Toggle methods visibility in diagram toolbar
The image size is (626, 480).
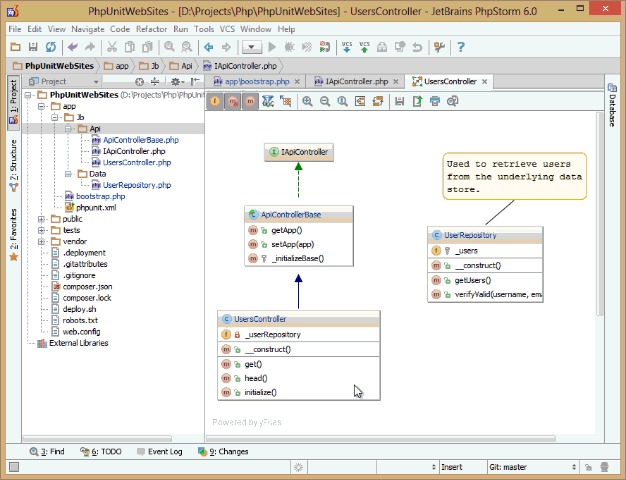tap(250, 101)
